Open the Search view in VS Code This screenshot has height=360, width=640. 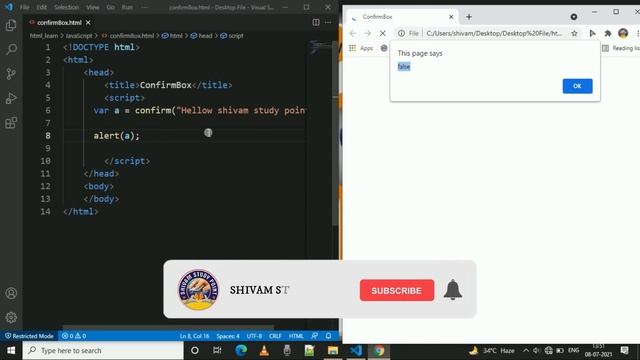11,49
